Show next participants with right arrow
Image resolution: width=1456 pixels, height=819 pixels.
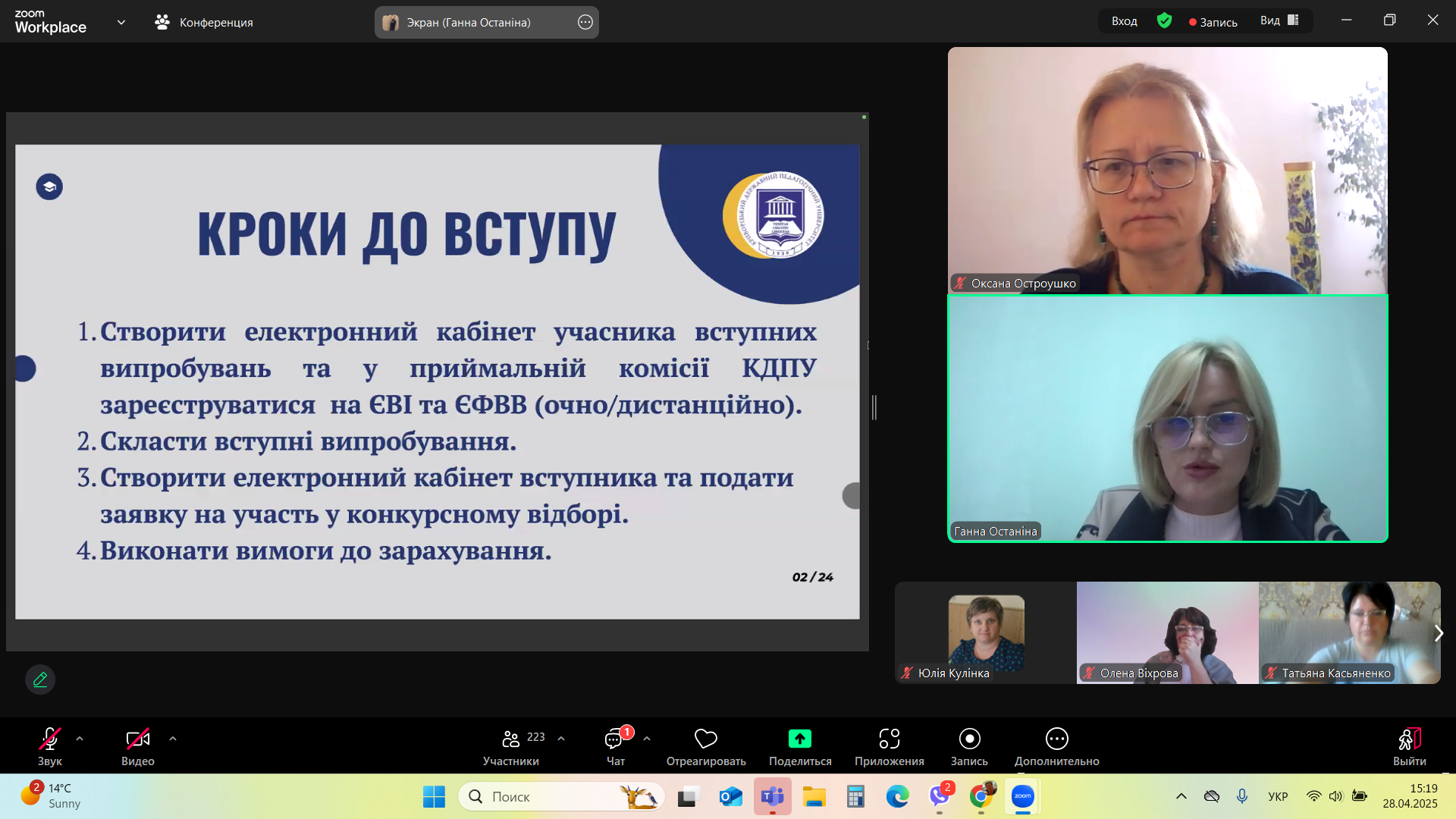click(x=1438, y=633)
